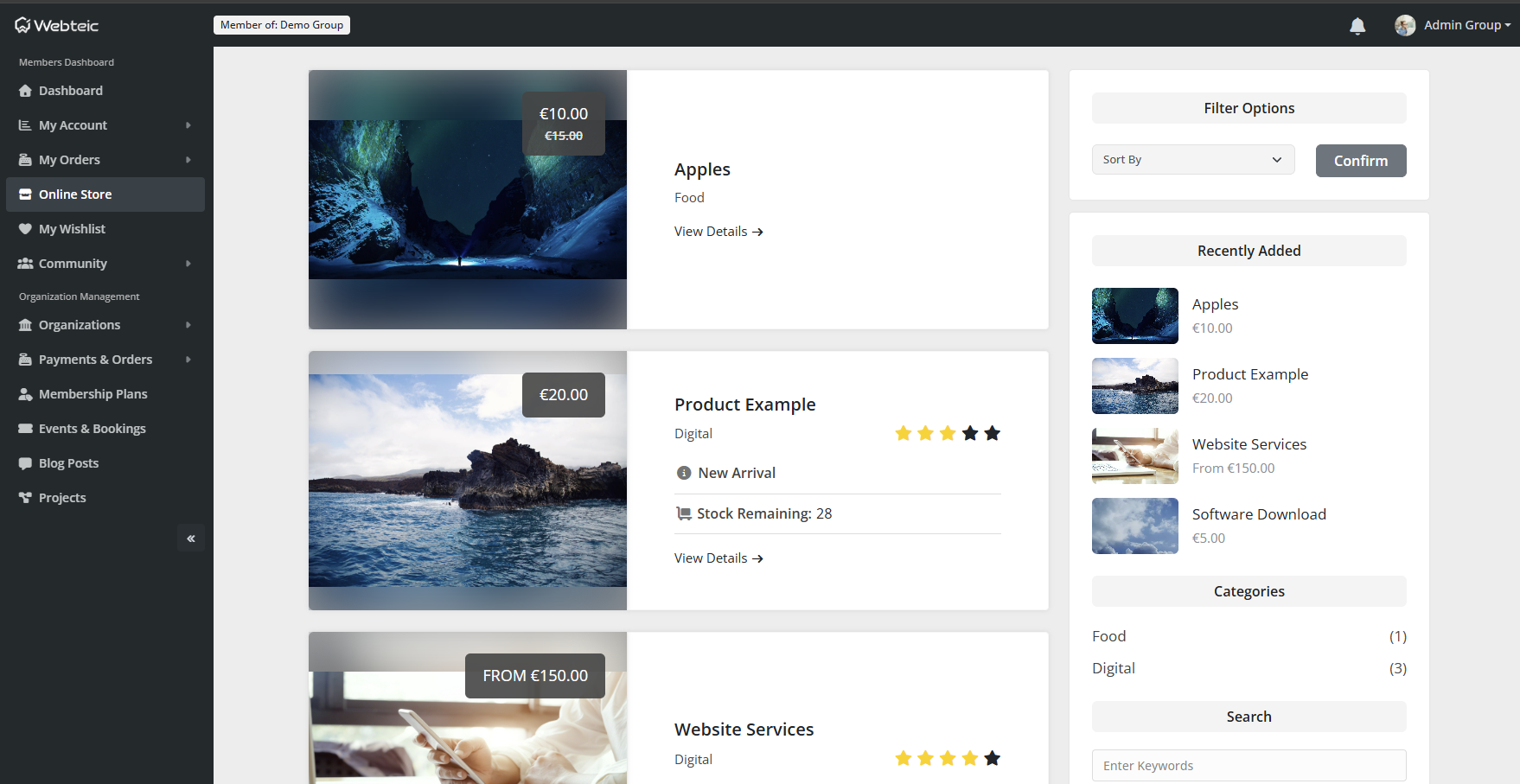Expand the Payments & Orders submenu arrow
1520x784 pixels.
(188, 360)
